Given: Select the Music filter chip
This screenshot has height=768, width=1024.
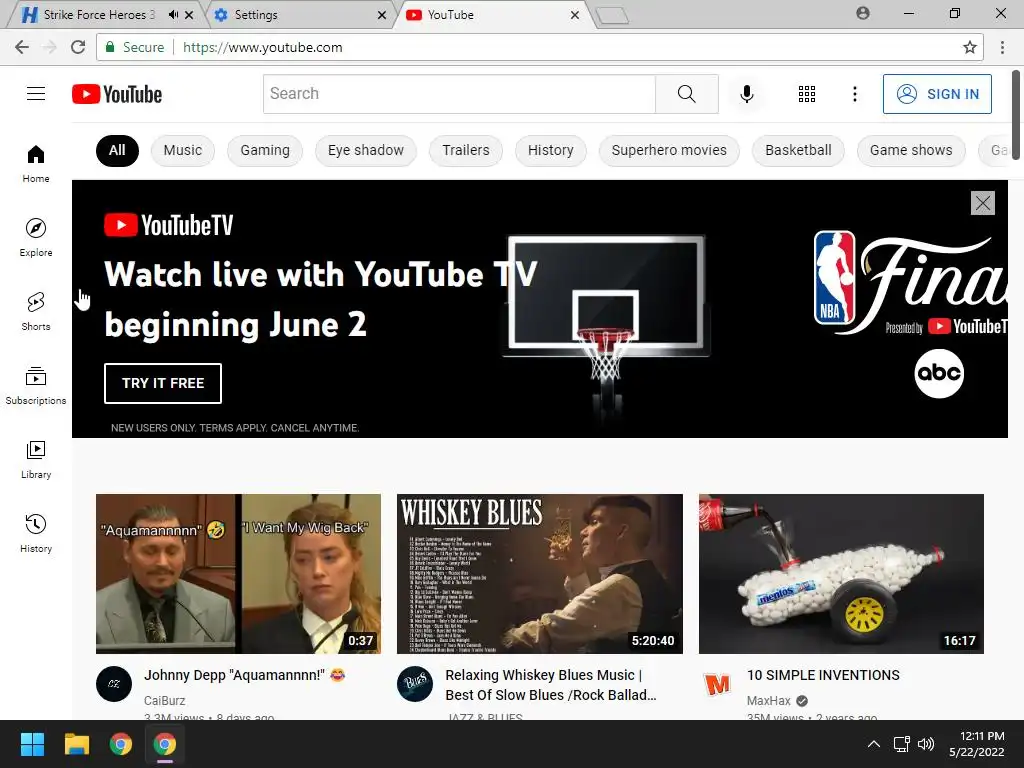Looking at the screenshot, I should click(x=183, y=151).
